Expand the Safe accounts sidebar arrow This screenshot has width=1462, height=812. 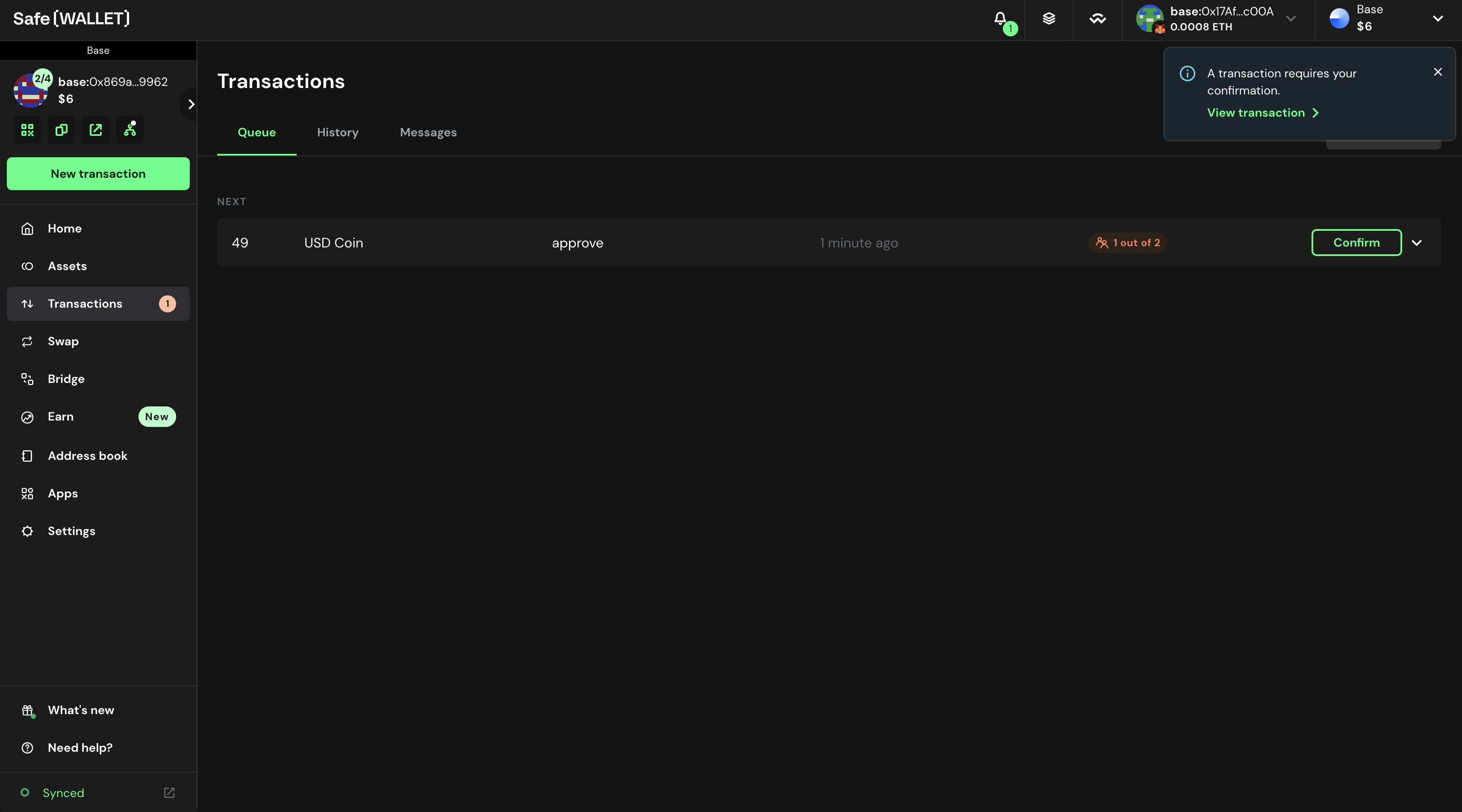click(x=191, y=104)
